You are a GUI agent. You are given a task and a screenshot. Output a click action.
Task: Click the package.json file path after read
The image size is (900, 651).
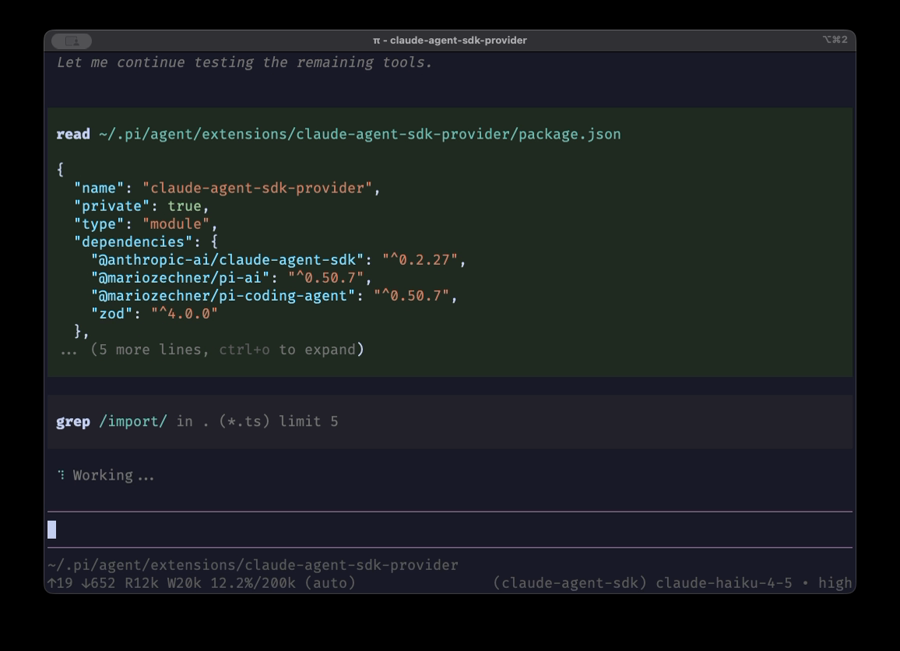coord(359,134)
